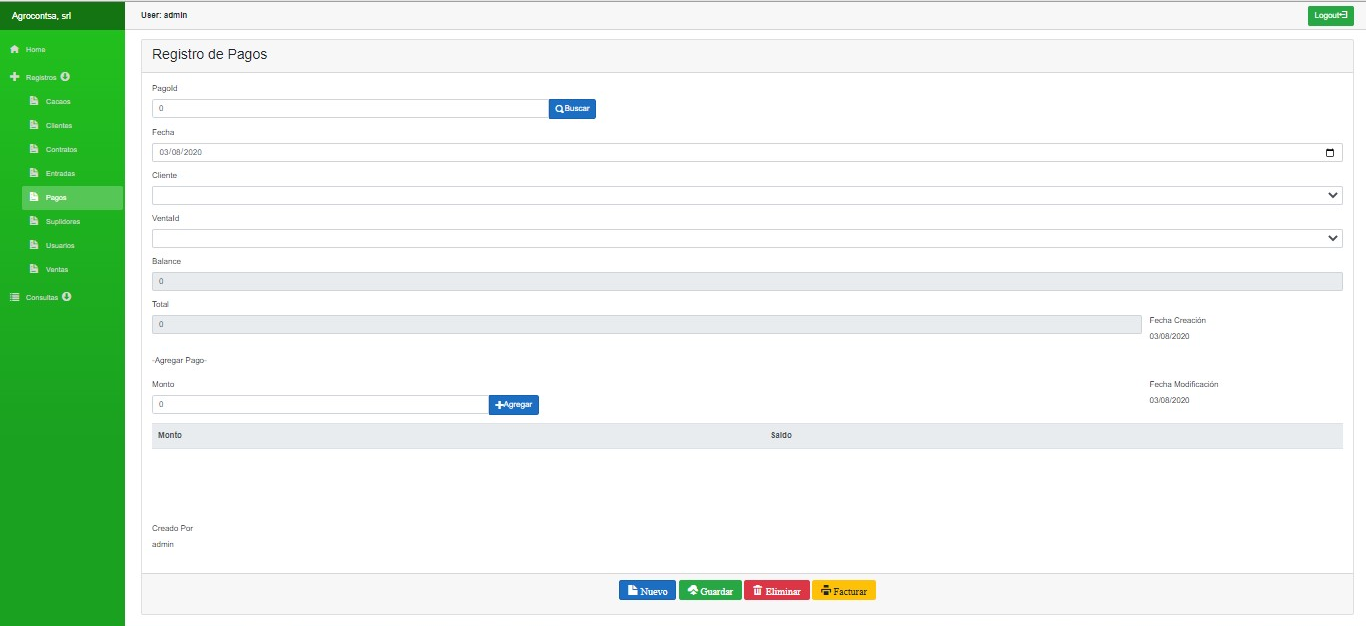Click the document icon next to Cacaos
The image size is (1366, 626).
[x=34, y=101]
